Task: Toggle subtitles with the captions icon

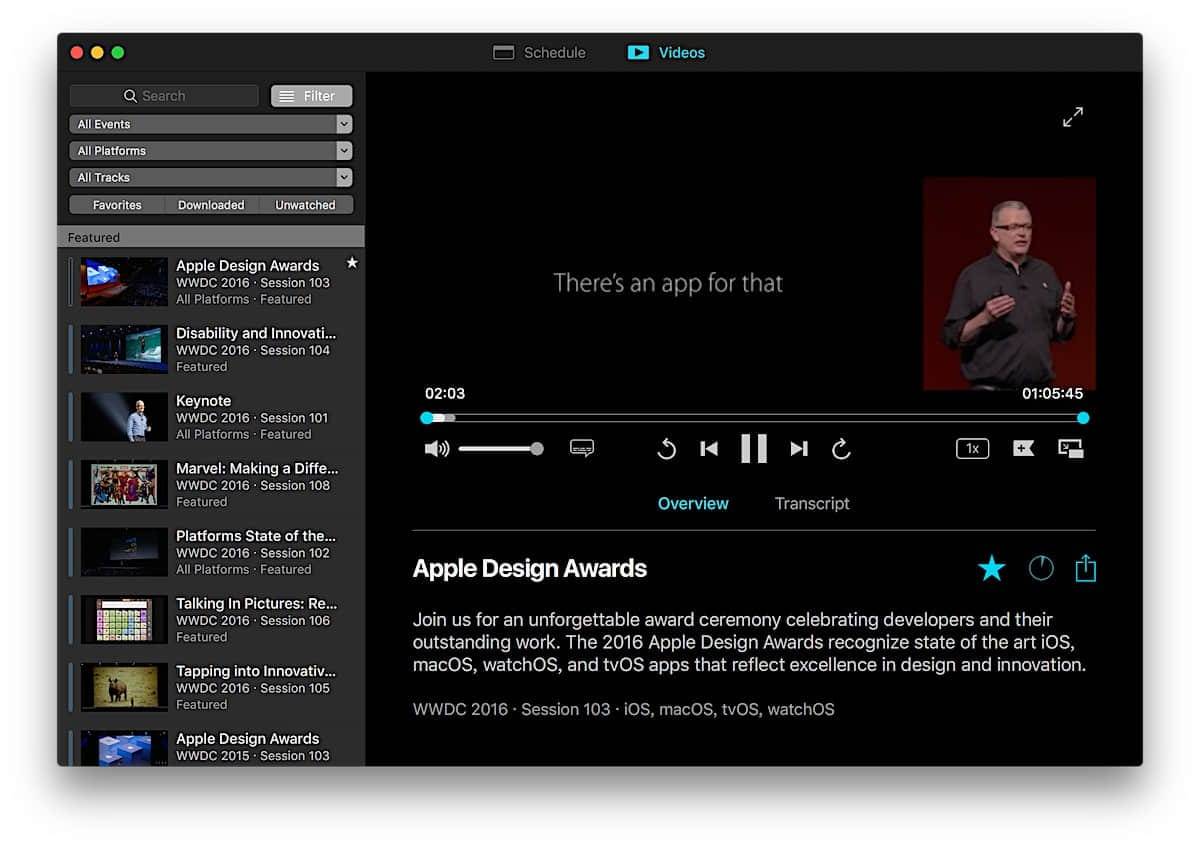Action: pyautogui.click(x=582, y=448)
